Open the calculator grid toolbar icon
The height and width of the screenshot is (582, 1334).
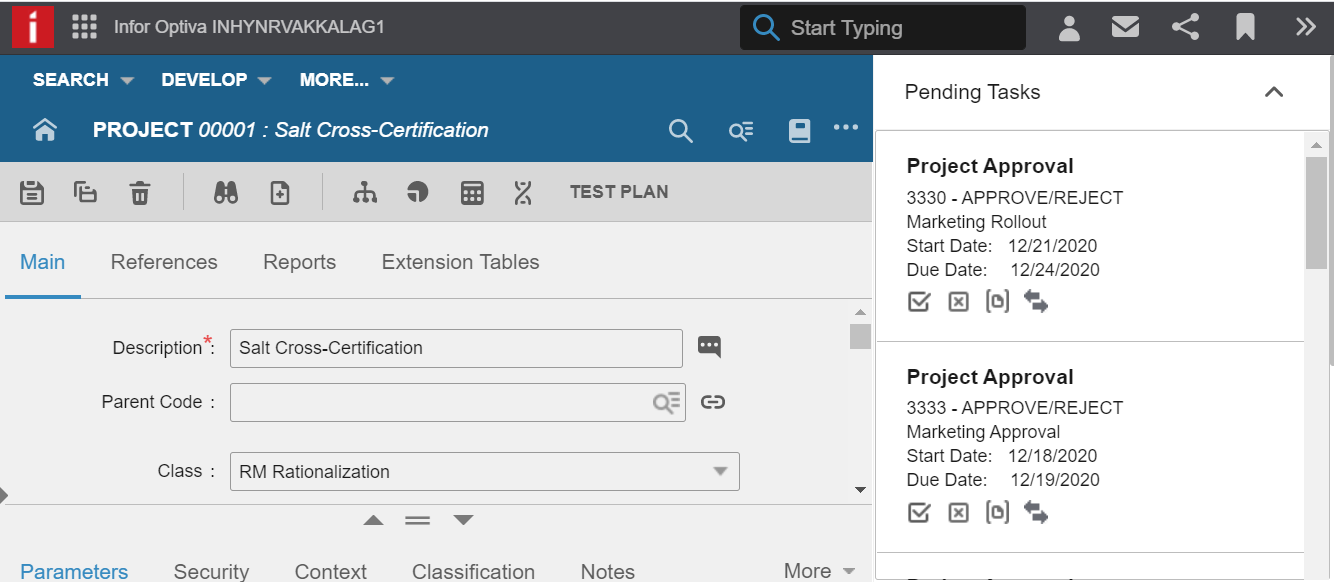(472, 192)
